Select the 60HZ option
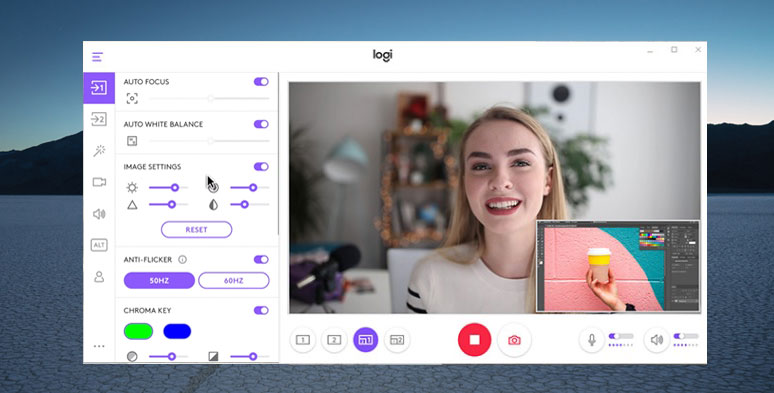 233,280
